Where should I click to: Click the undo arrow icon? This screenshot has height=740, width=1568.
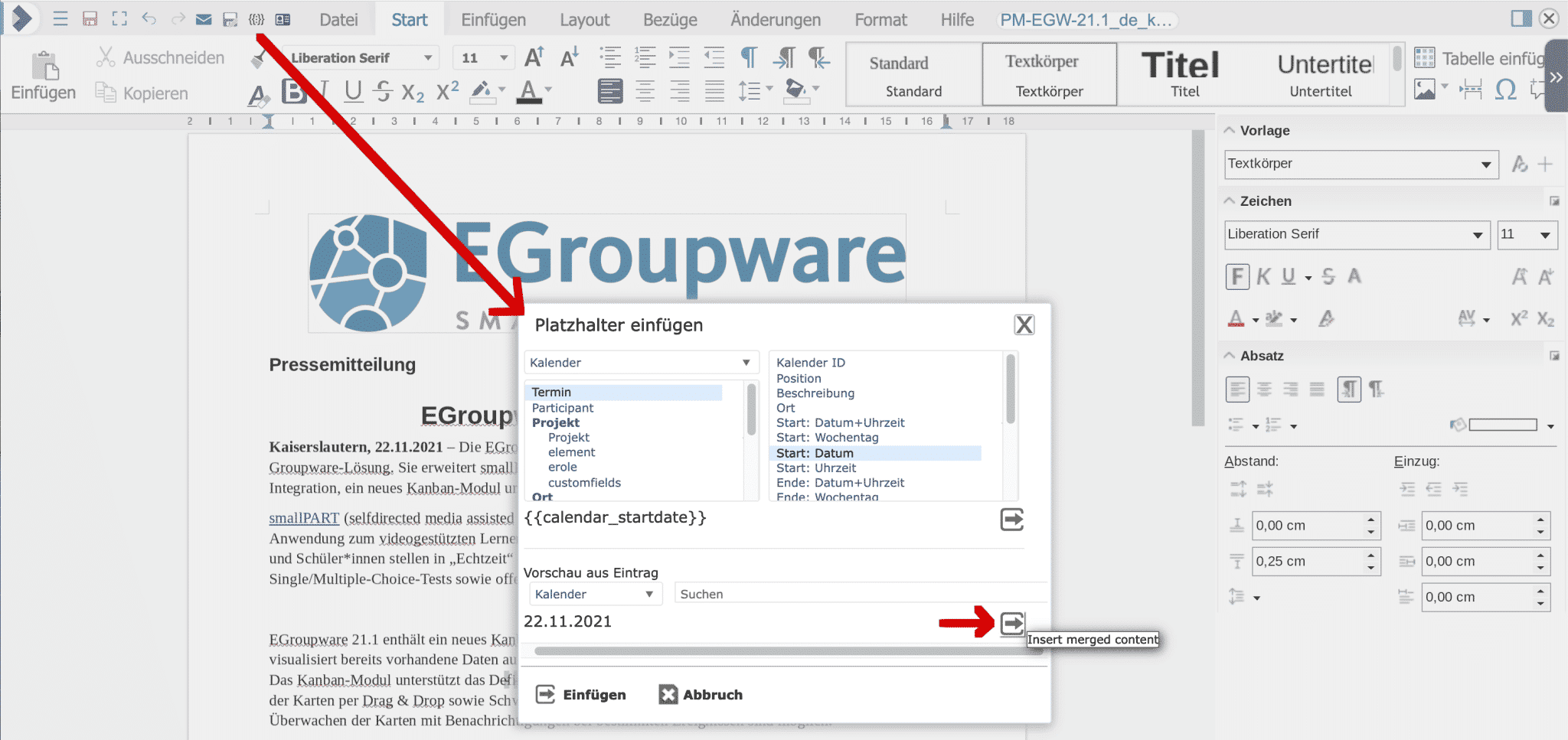coord(150,18)
